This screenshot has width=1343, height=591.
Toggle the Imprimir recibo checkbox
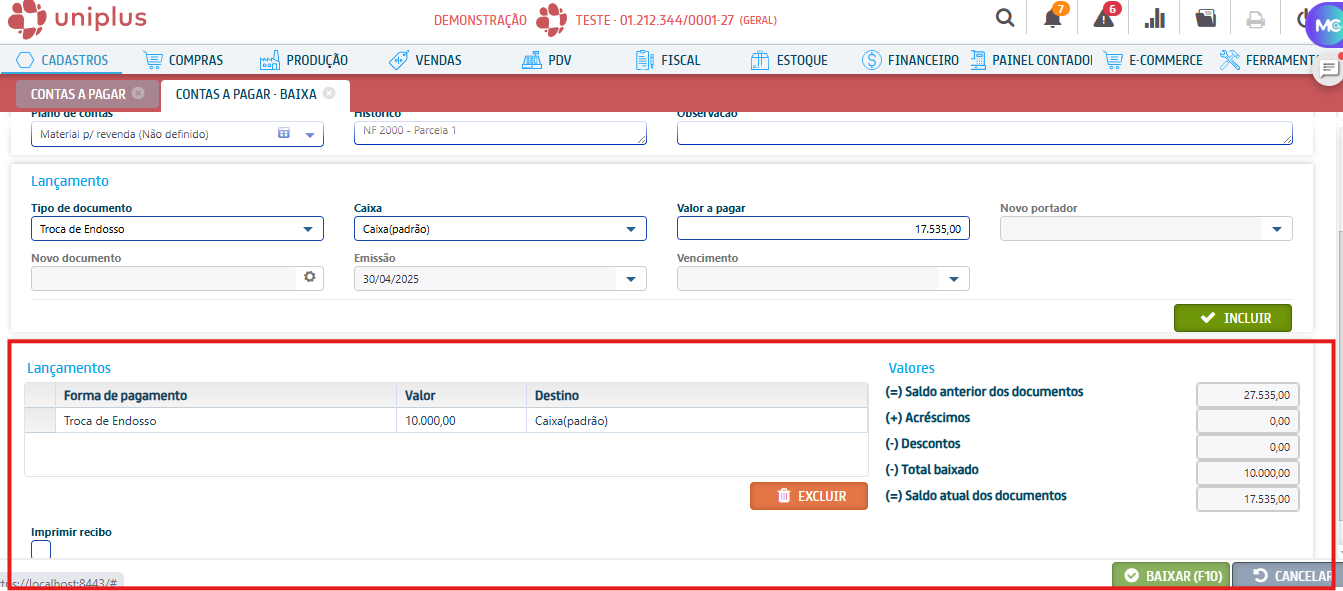41,549
